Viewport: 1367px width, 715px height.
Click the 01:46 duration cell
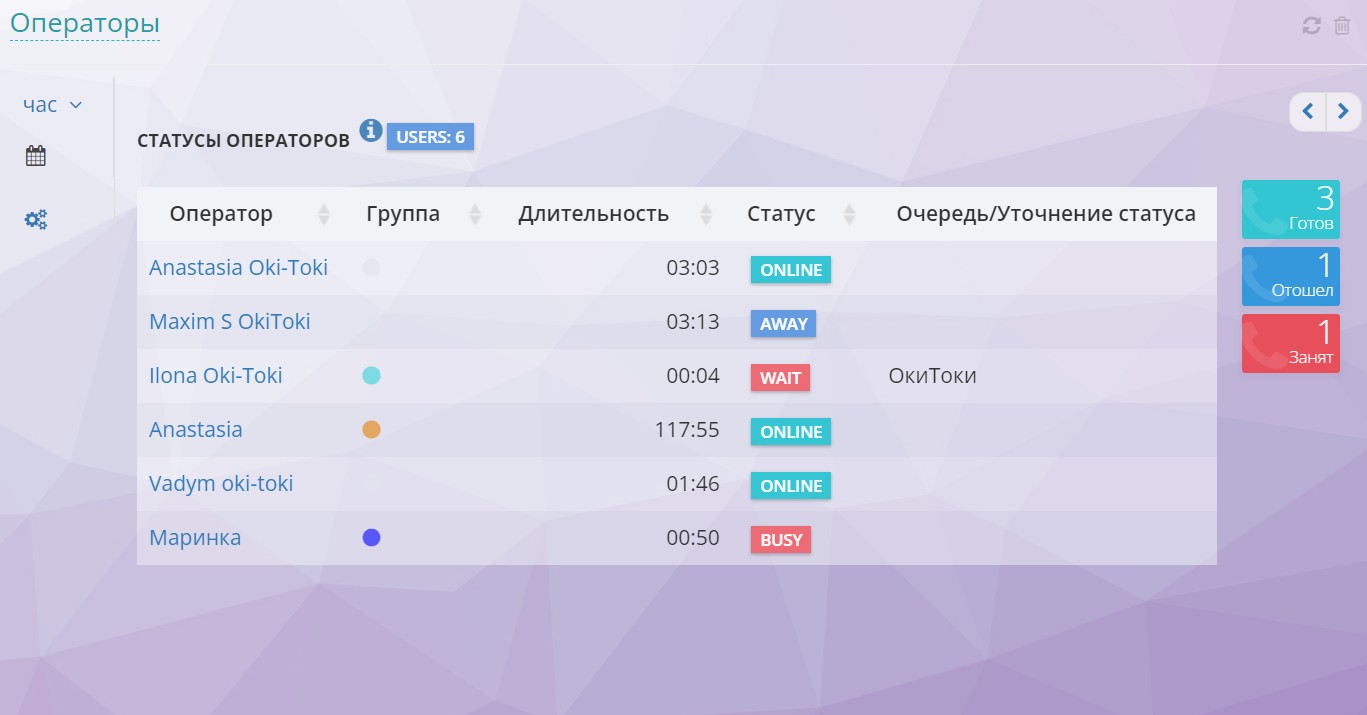(x=693, y=484)
